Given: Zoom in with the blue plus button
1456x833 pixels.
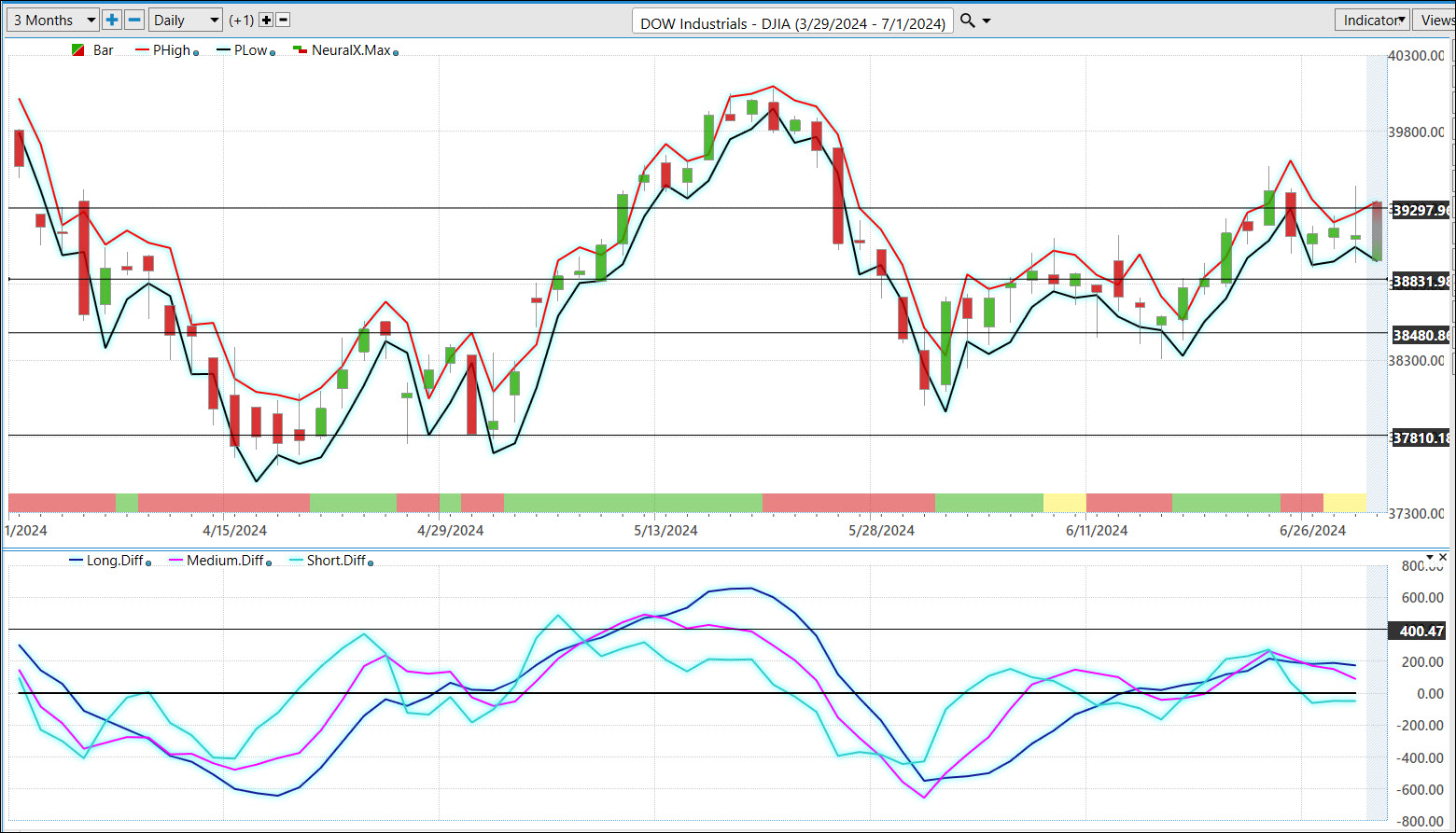Looking at the screenshot, I should click(112, 20).
